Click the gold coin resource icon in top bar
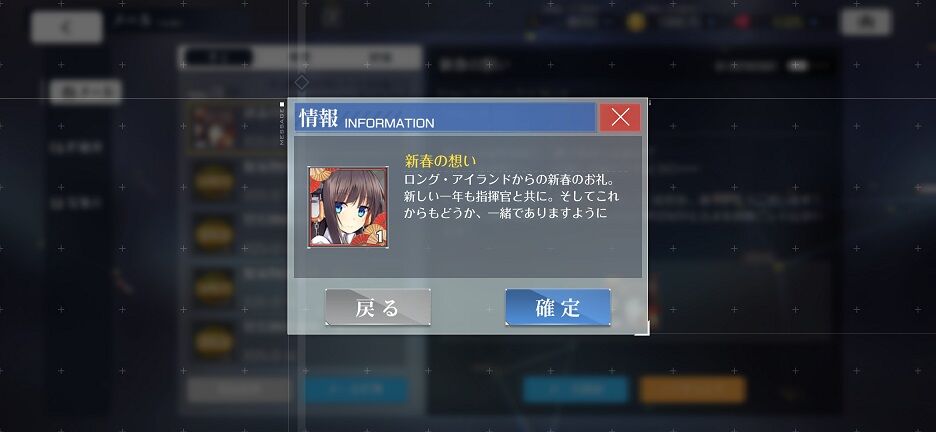936x432 pixels. pos(635,22)
